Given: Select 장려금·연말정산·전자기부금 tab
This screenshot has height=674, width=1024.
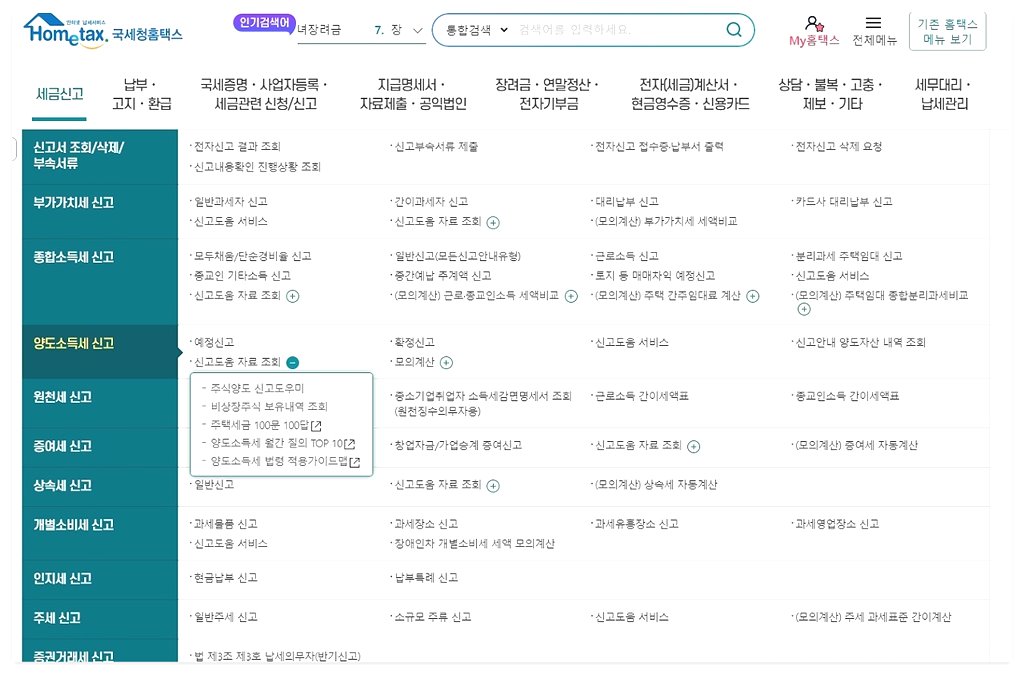Looking at the screenshot, I should (547, 94).
